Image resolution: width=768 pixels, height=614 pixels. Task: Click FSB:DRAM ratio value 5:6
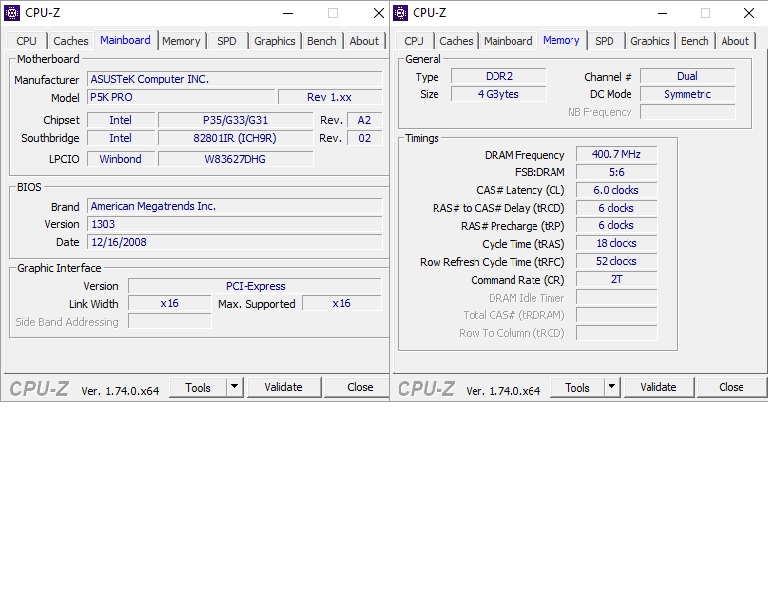coord(616,172)
